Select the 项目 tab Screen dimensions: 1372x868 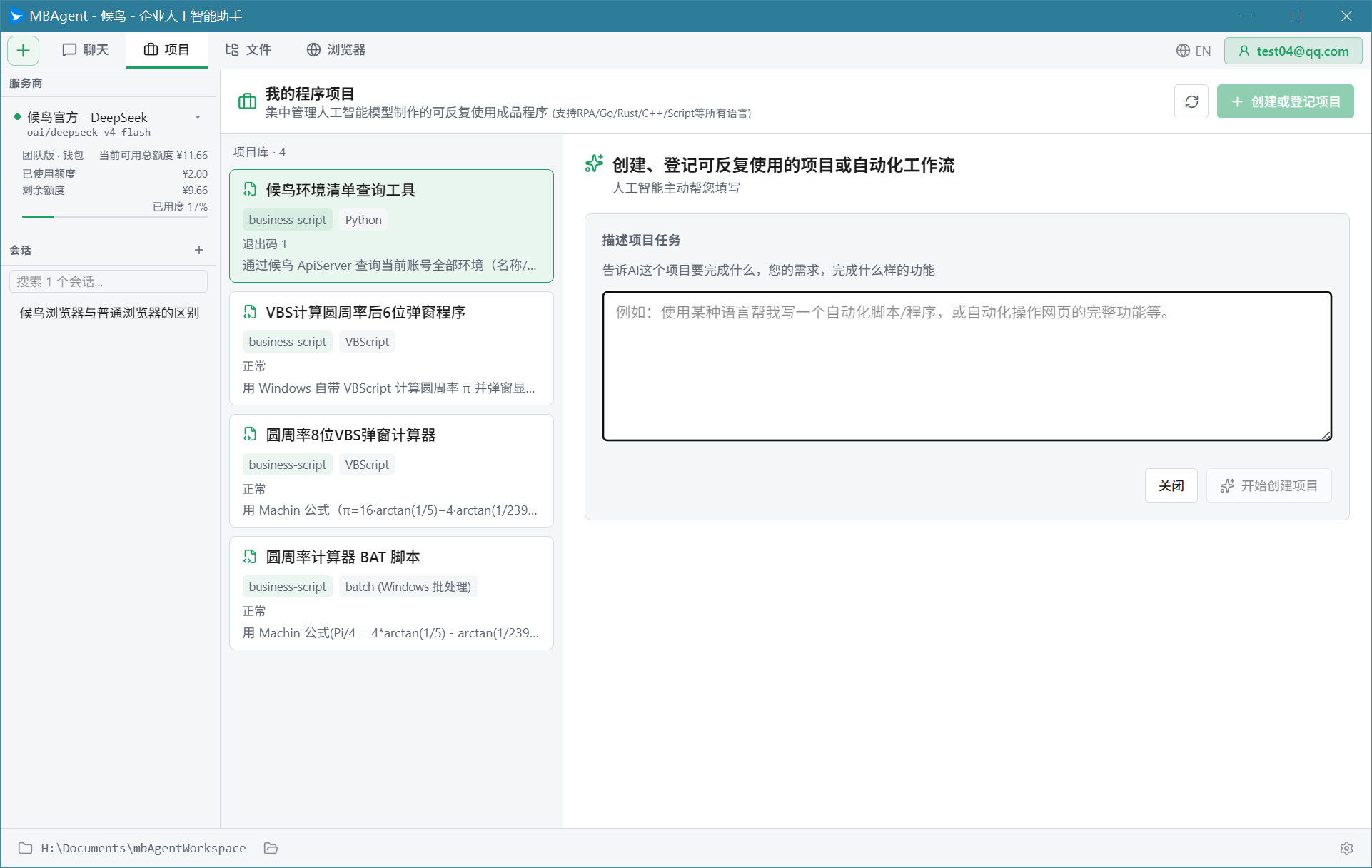(167, 50)
